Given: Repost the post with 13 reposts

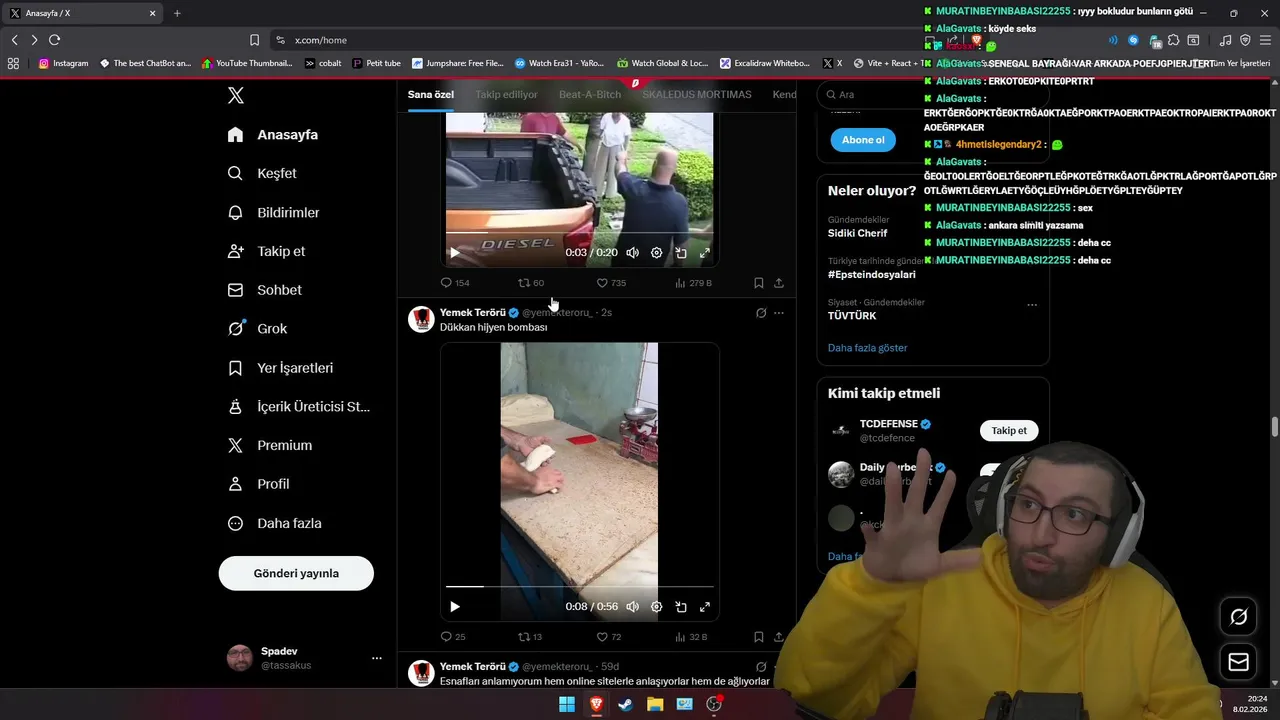Looking at the screenshot, I should coord(530,637).
